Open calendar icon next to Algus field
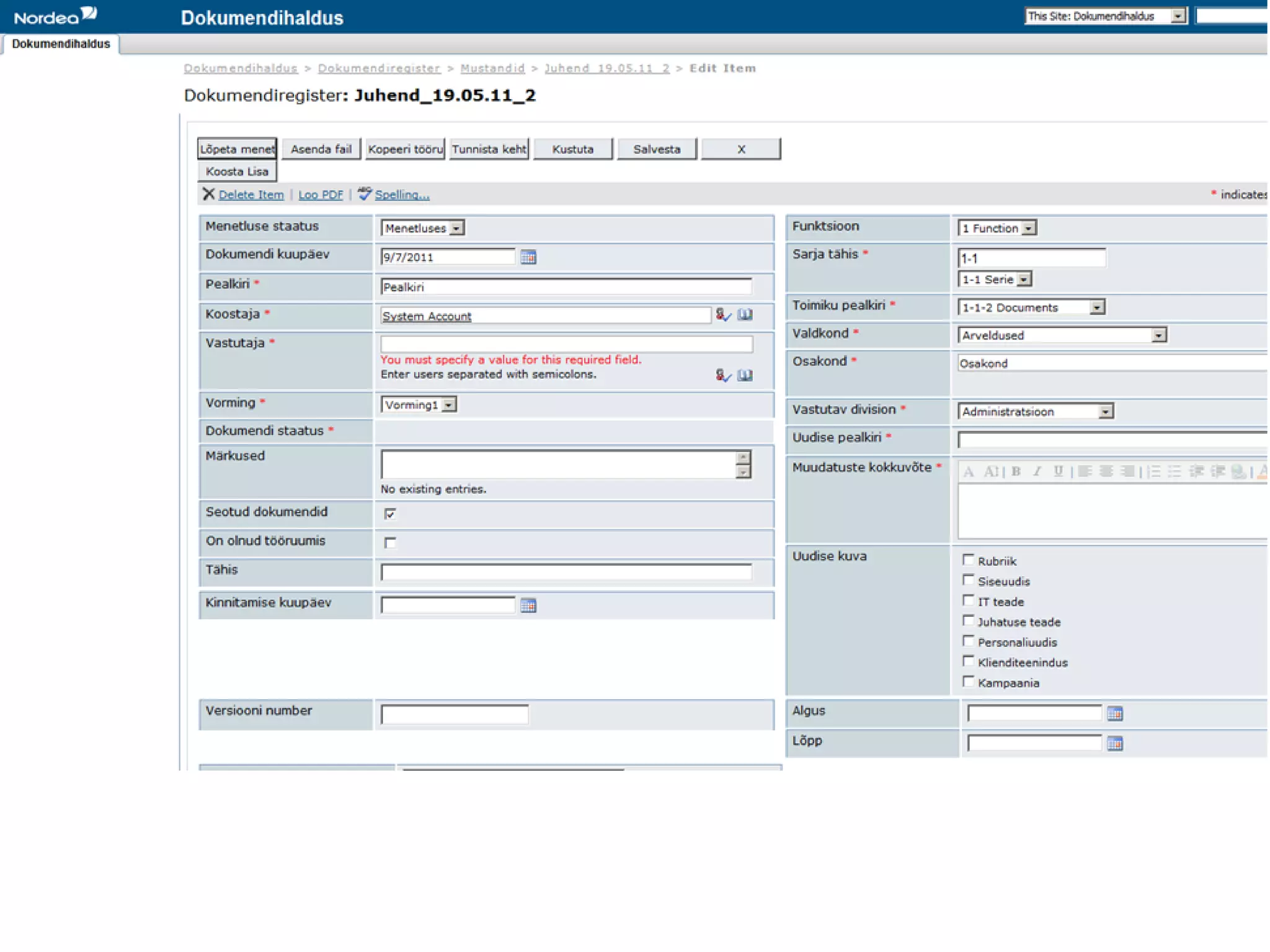1270x952 pixels. [x=1114, y=713]
